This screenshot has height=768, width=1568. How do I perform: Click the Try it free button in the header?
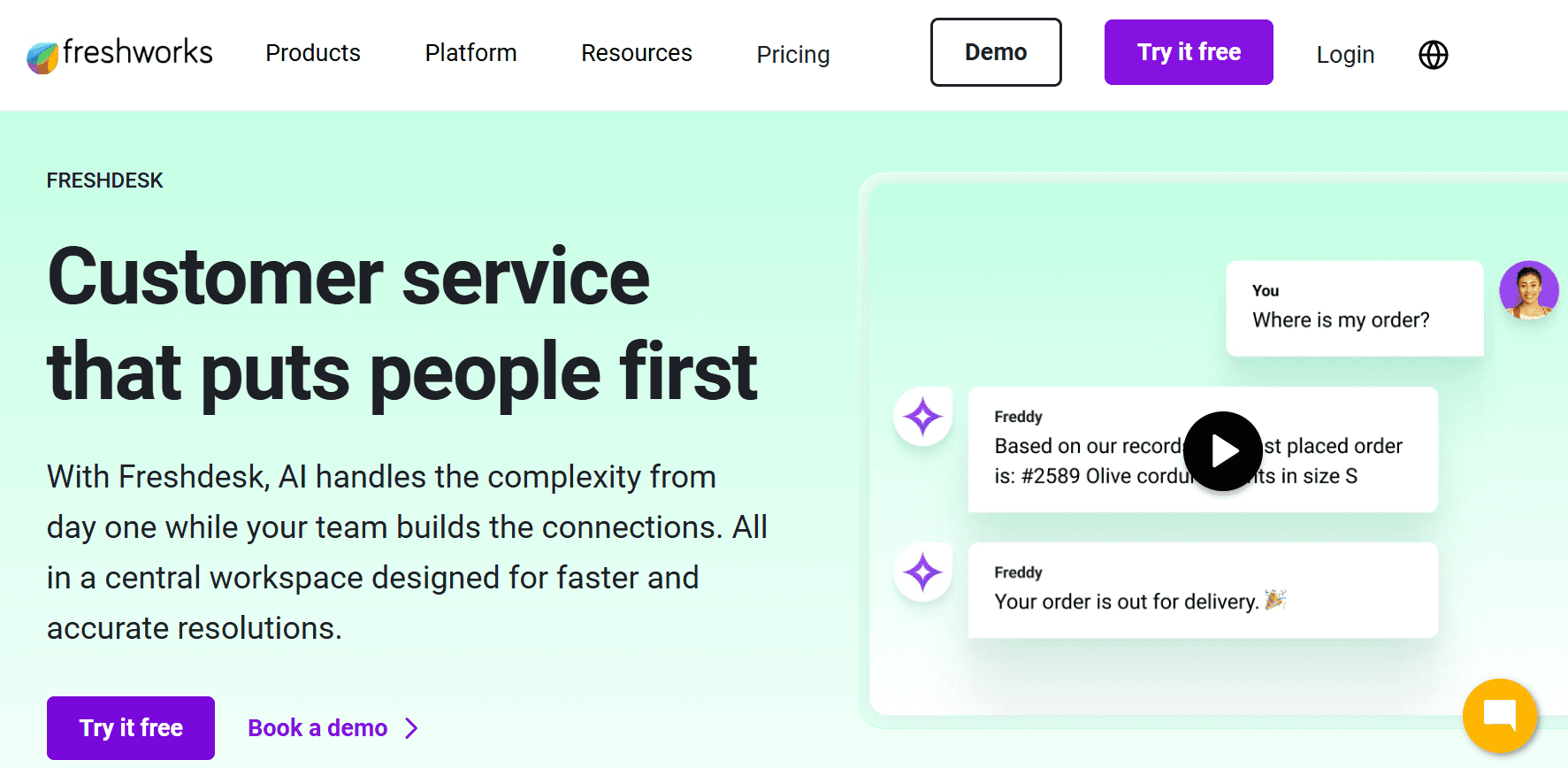pyautogui.click(x=1189, y=52)
